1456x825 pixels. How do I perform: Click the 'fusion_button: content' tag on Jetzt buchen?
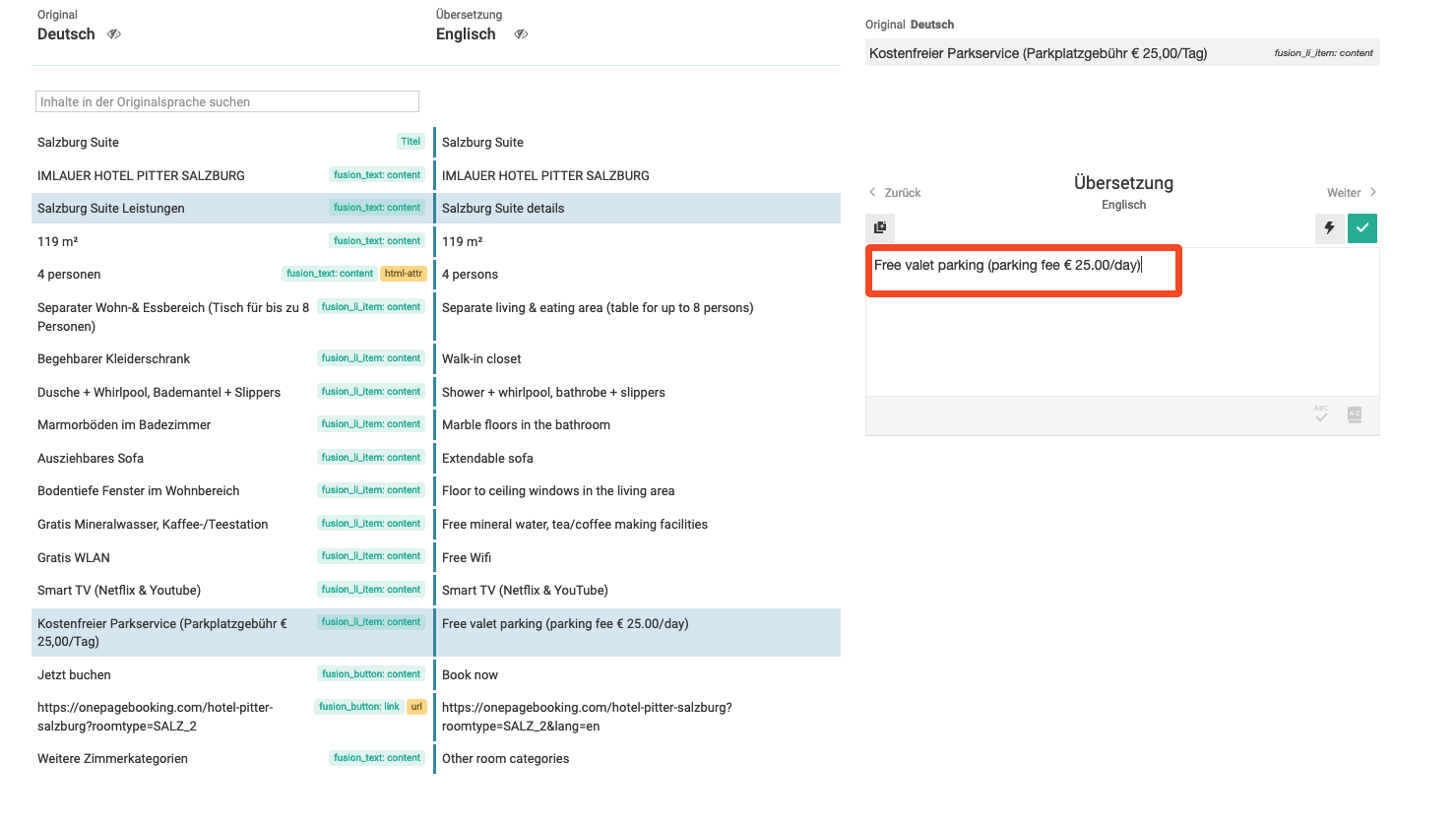click(371, 674)
